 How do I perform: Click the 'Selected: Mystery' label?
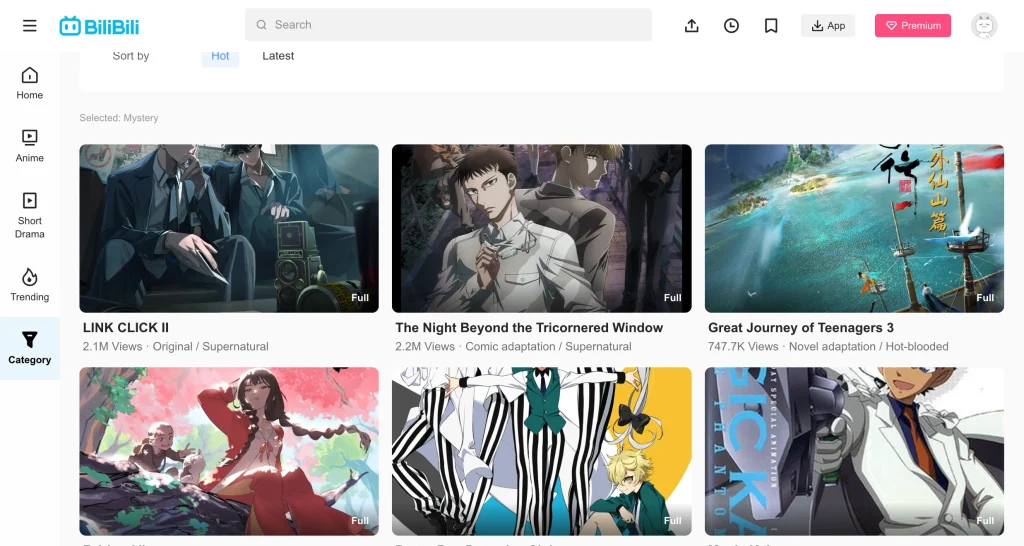119,118
